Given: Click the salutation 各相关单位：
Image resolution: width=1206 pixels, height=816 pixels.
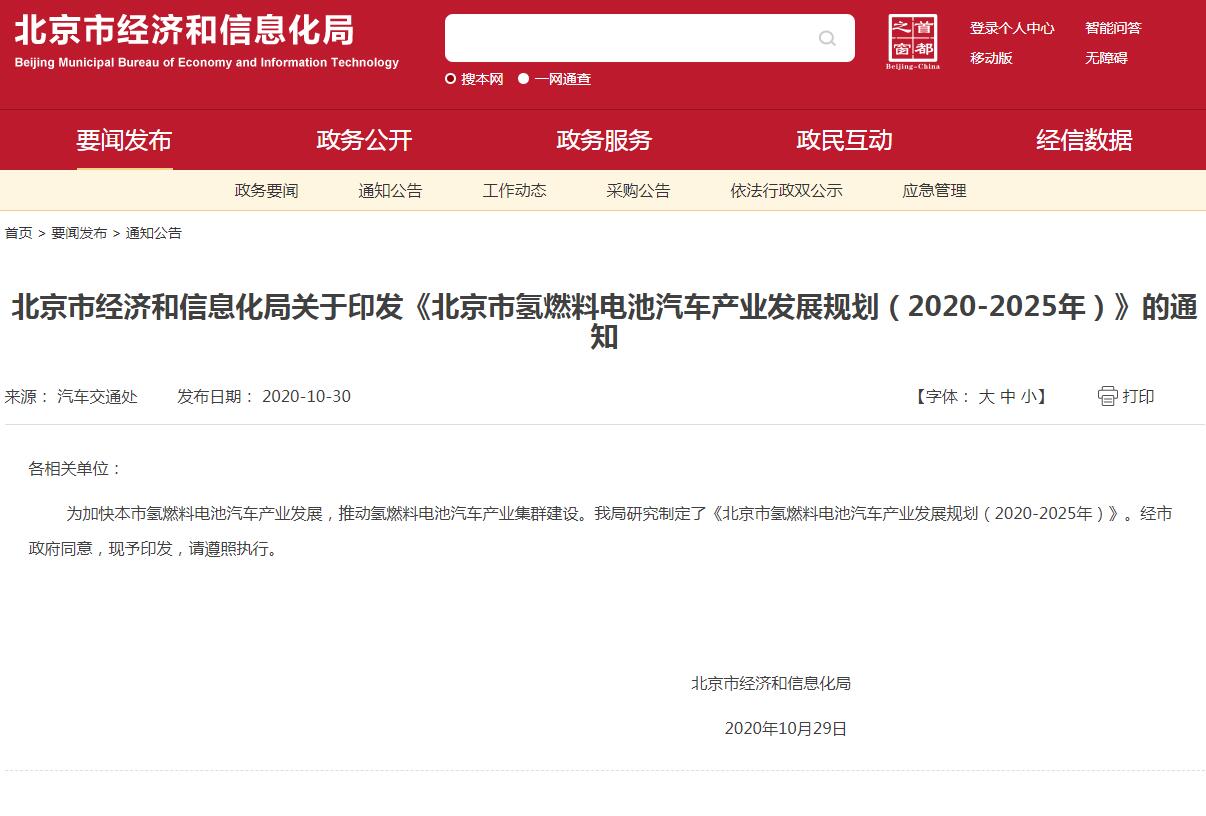Looking at the screenshot, I should coord(75,468).
